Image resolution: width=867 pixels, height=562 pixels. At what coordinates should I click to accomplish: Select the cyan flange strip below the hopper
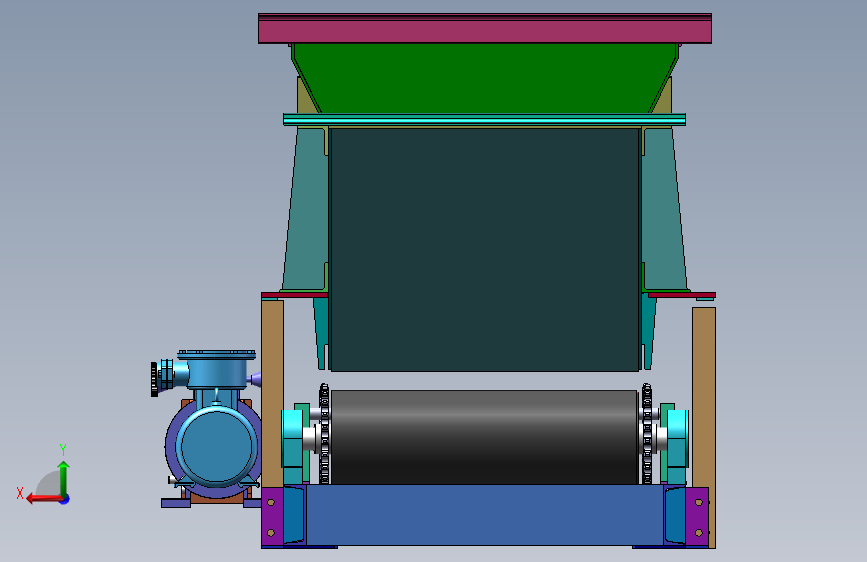pyautogui.click(x=484, y=119)
